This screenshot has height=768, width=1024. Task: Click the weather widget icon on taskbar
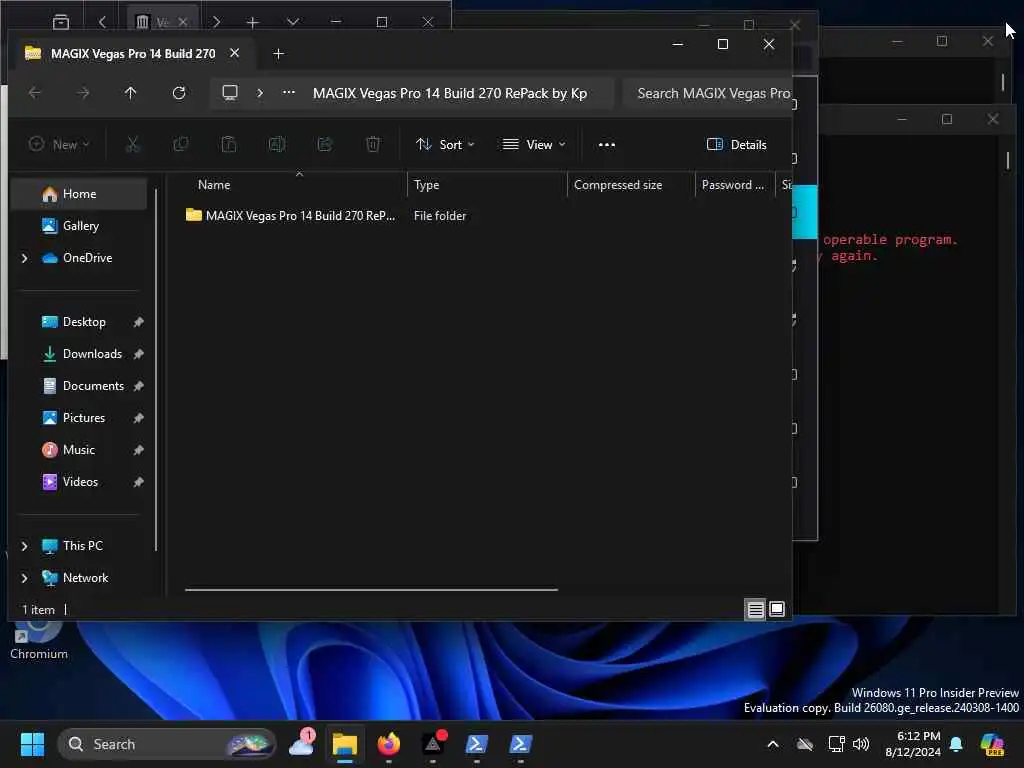point(302,744)
